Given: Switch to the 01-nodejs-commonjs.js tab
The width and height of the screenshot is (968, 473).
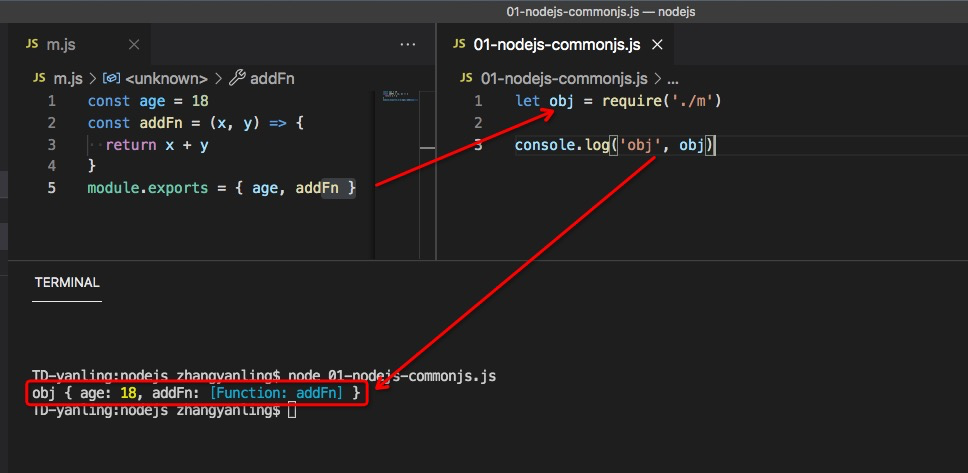Looking at the screenshot, I should click(554, 44).
